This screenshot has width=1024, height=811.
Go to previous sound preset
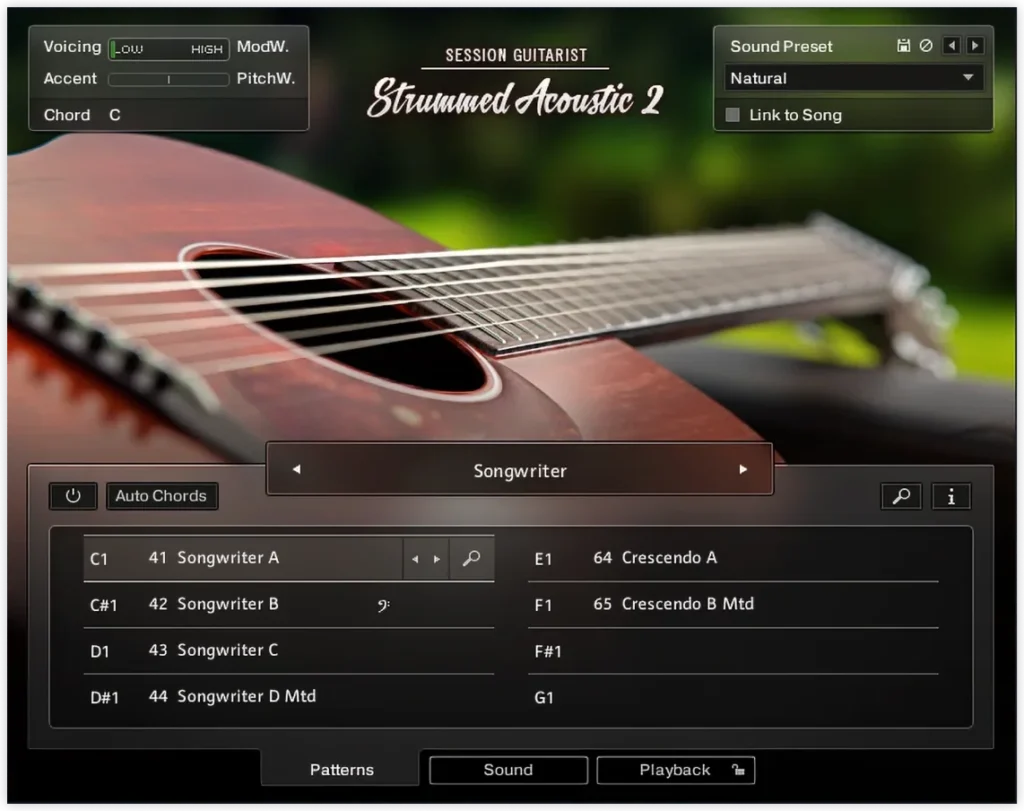(x=952, y=46)
